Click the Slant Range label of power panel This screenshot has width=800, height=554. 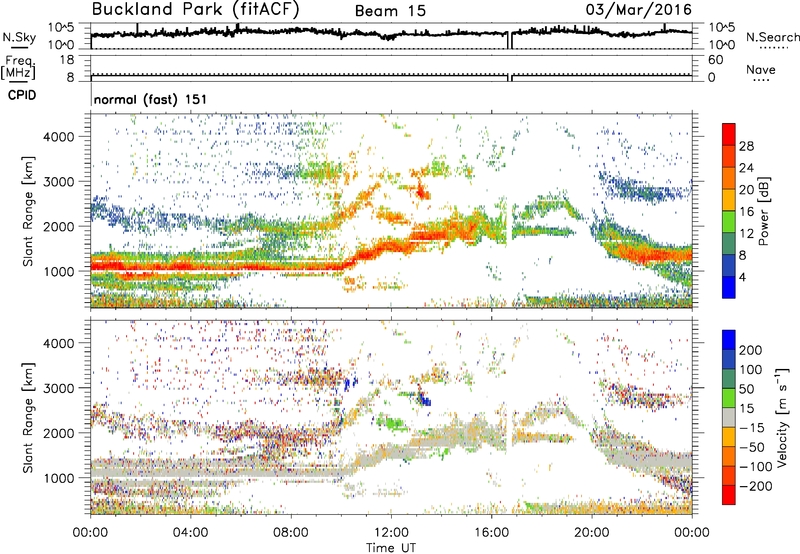click(x=28, y=212)
